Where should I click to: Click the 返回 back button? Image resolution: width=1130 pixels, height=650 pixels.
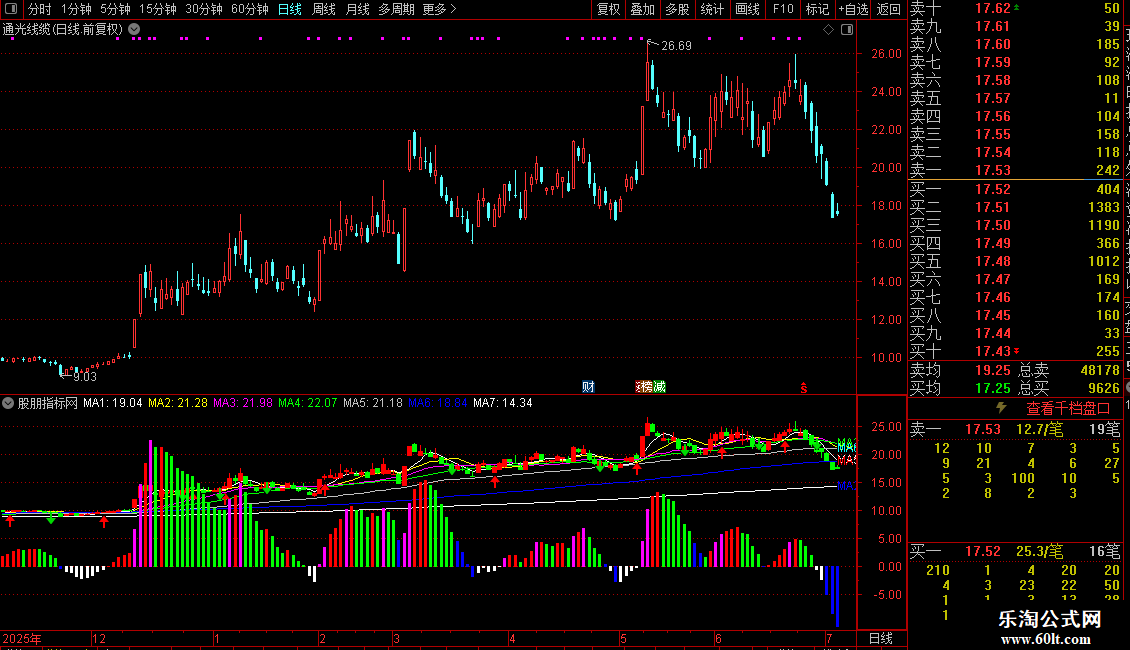pos(889,9)
